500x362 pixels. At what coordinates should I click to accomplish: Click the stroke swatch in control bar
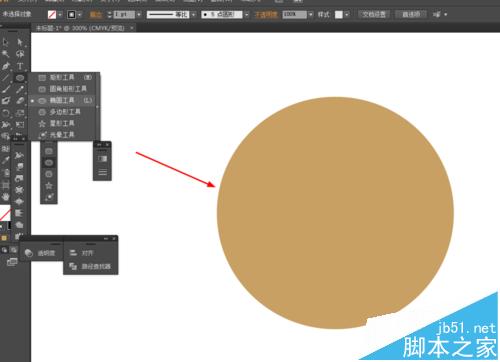[x=71, y=14]
